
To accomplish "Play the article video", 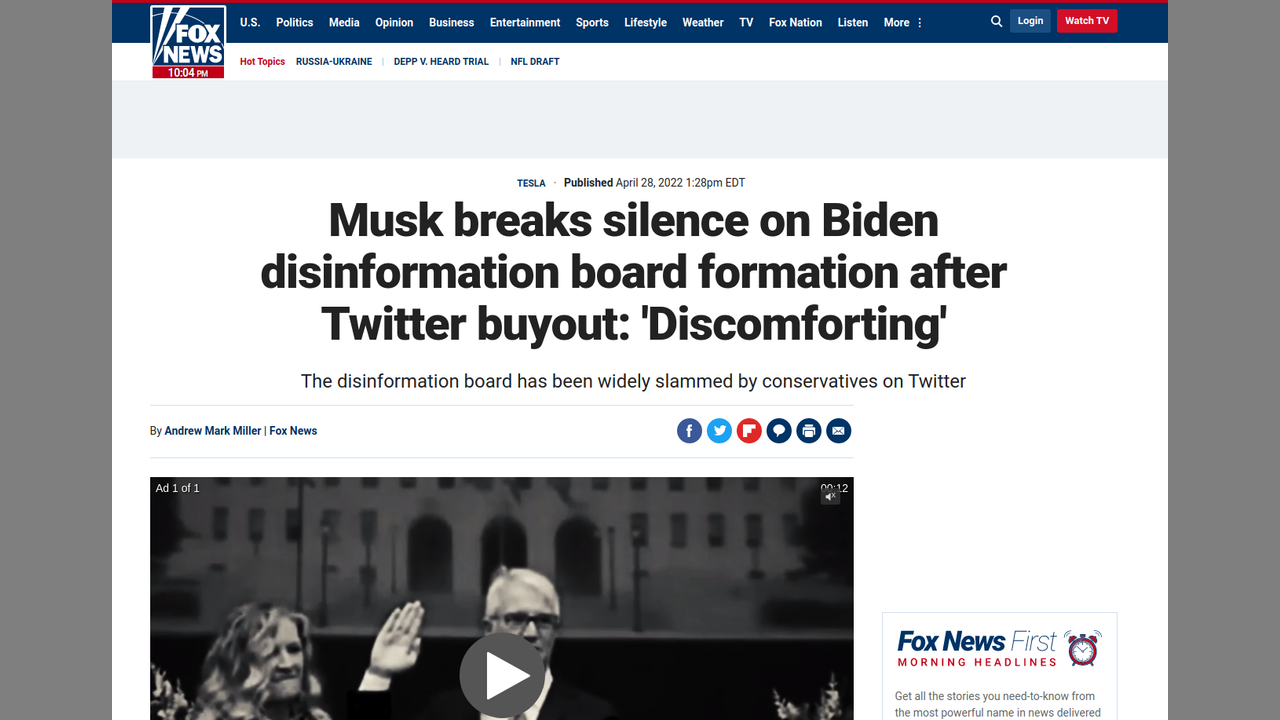I will click(x=502, y=677).
